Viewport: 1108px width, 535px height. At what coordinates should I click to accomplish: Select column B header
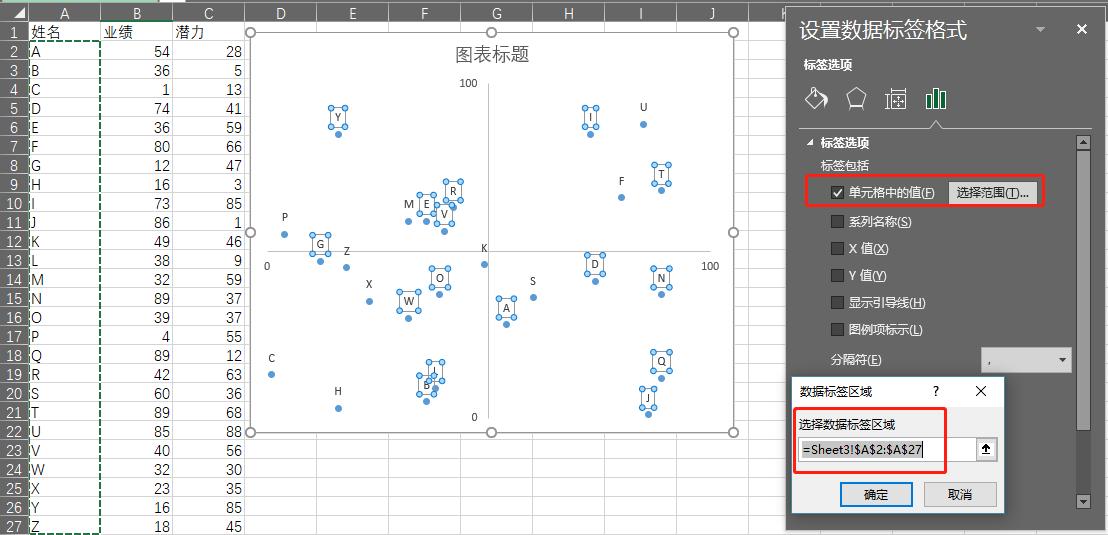pyautogui.click(x=136, y=12)
